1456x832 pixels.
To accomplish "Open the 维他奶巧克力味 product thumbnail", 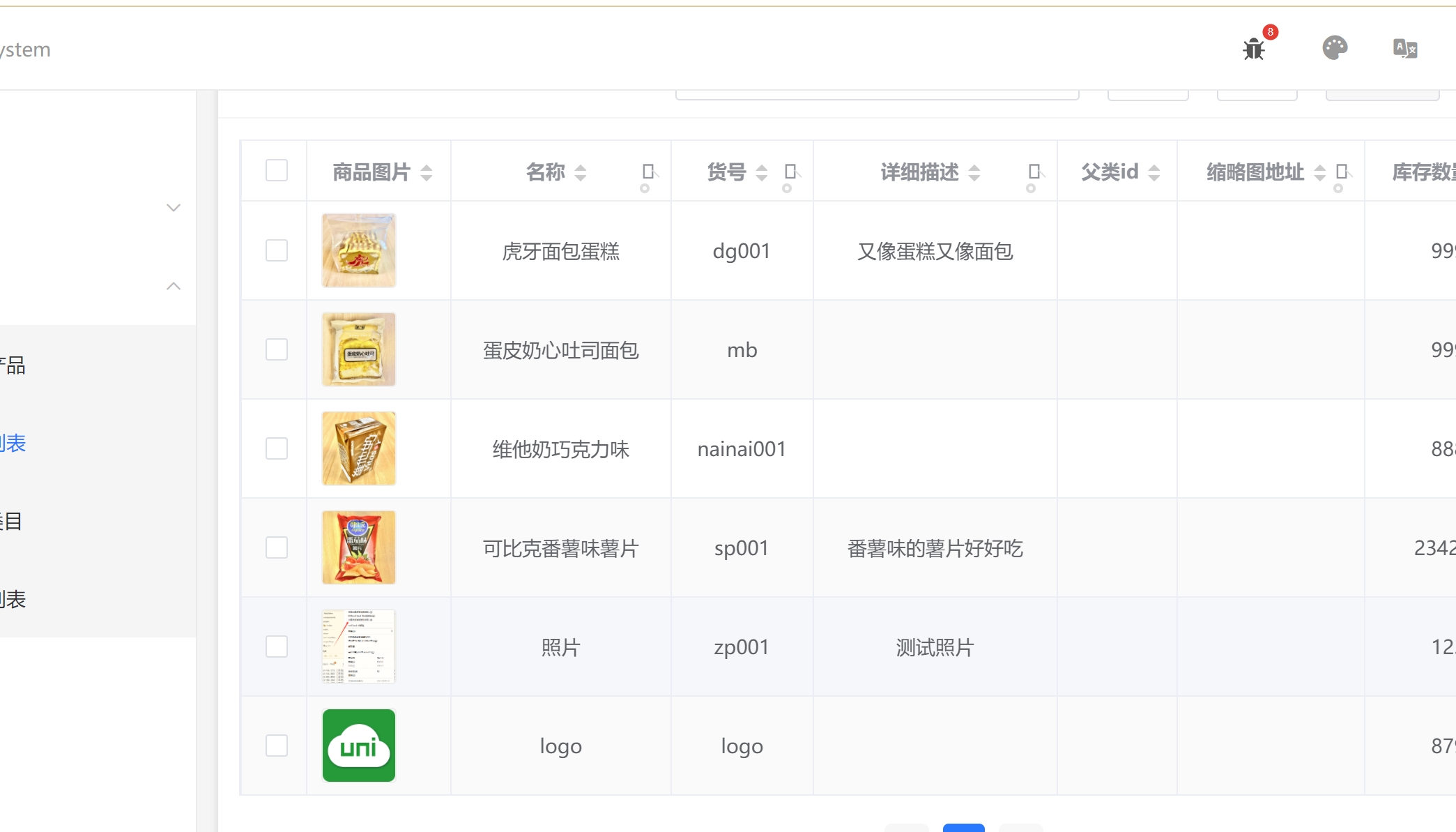I will tap(359, 448).
